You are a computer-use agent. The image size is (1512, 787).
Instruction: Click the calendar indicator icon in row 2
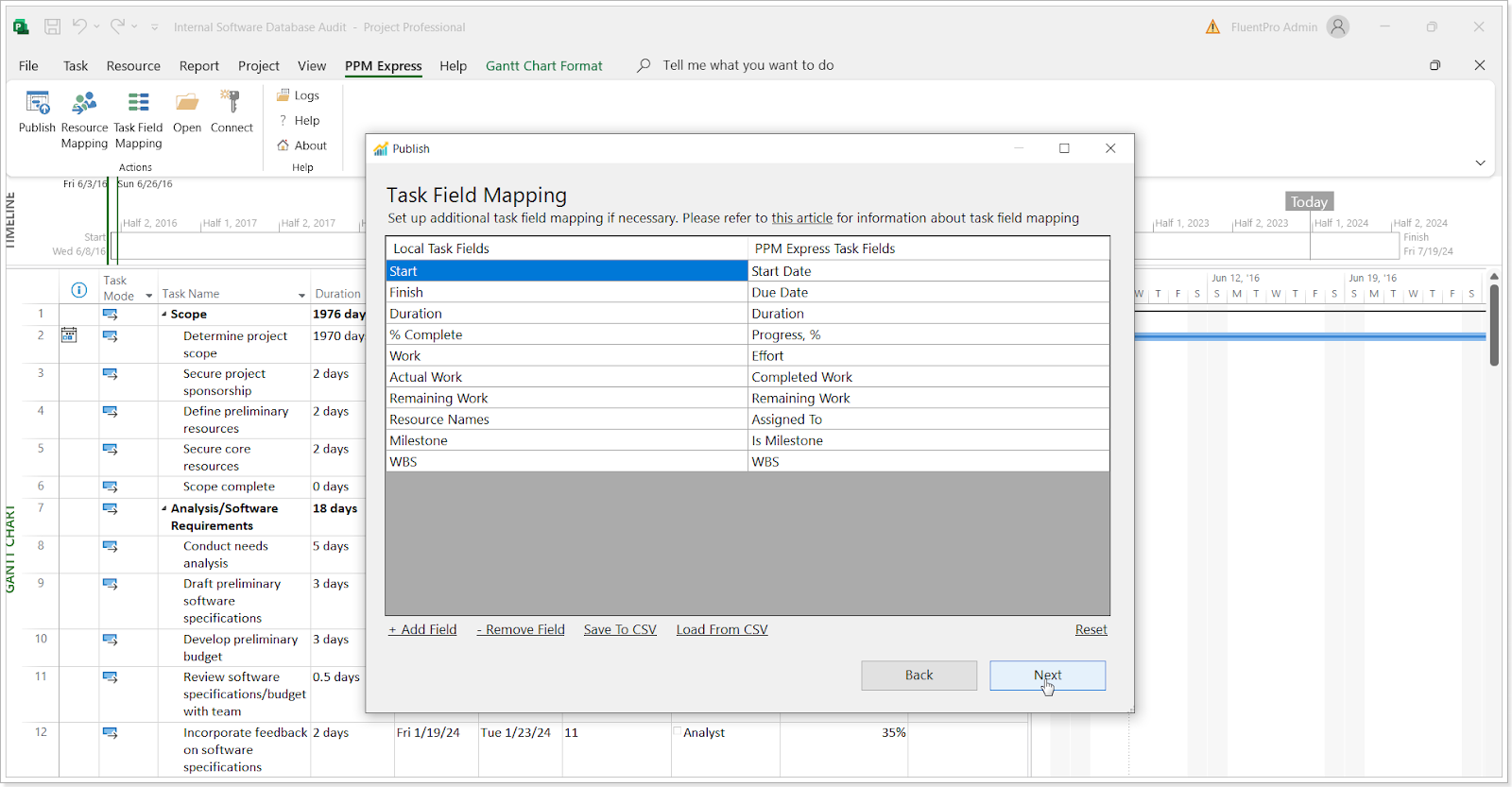(x=69, y=334)
